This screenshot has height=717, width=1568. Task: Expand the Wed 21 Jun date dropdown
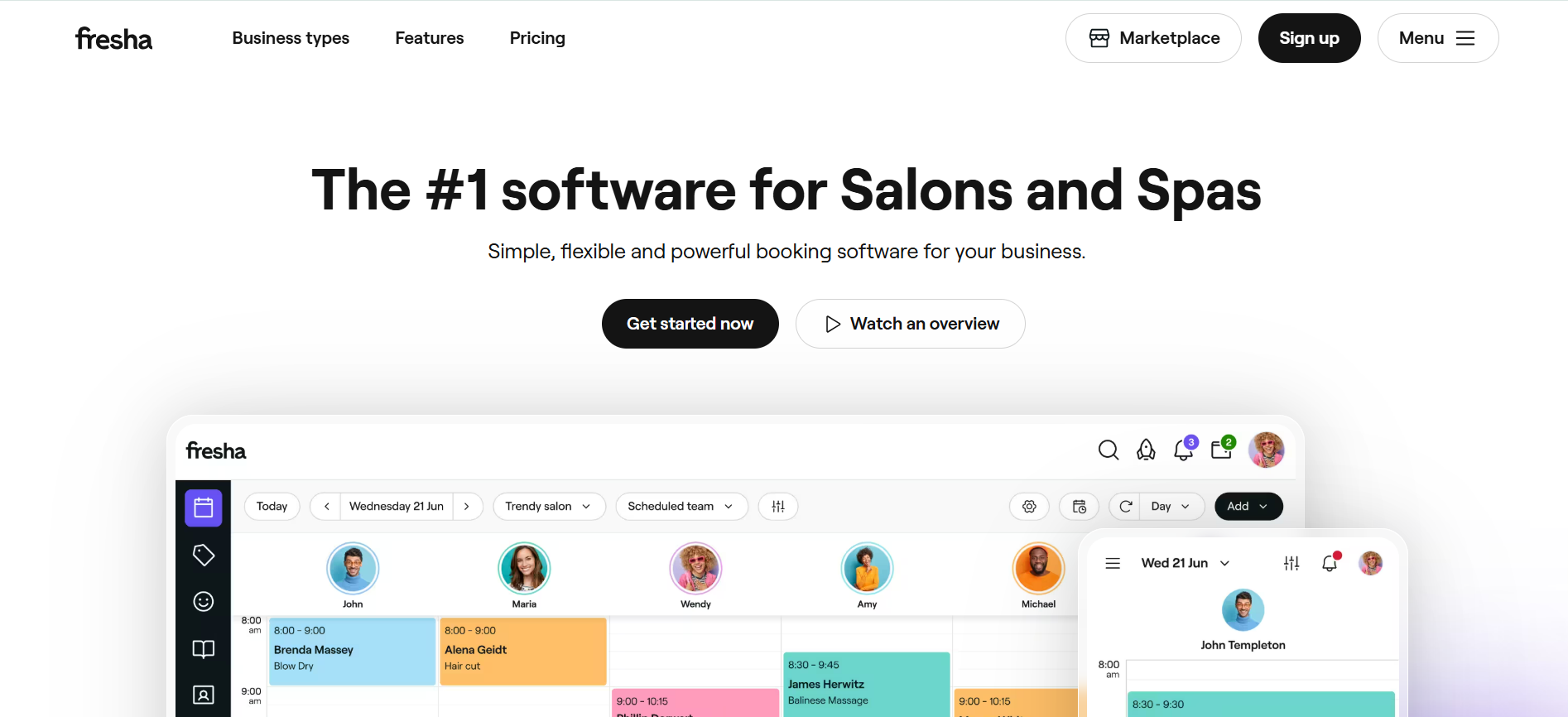(x=1186, y=563)
